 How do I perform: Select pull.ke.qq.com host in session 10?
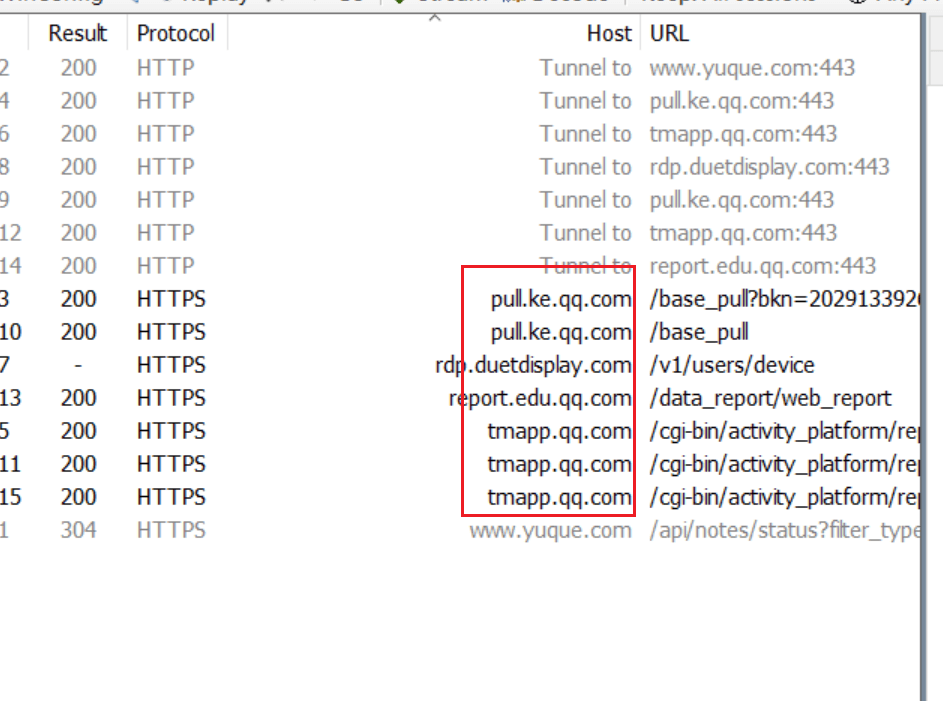(561, 332)
